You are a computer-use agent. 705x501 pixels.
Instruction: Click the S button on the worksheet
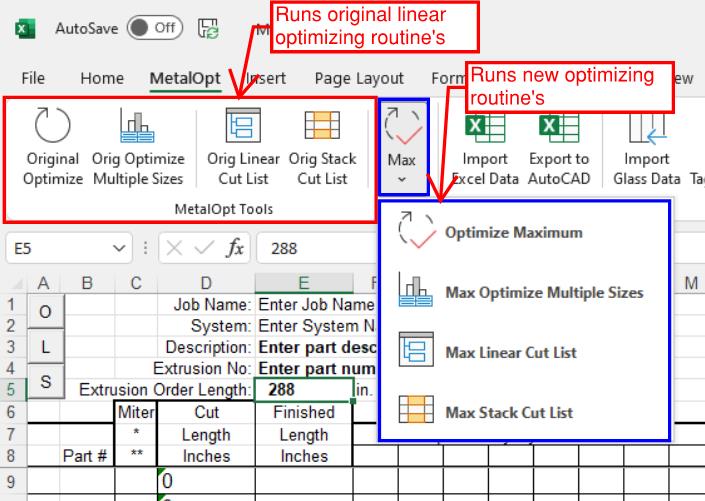point(45,381)
